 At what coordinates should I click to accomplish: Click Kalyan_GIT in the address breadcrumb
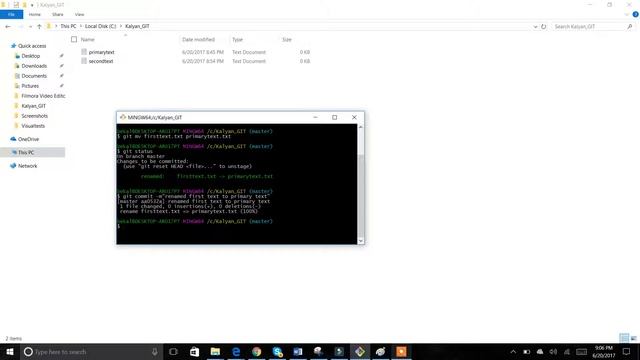pyautogui.click(x=137, y=26)
